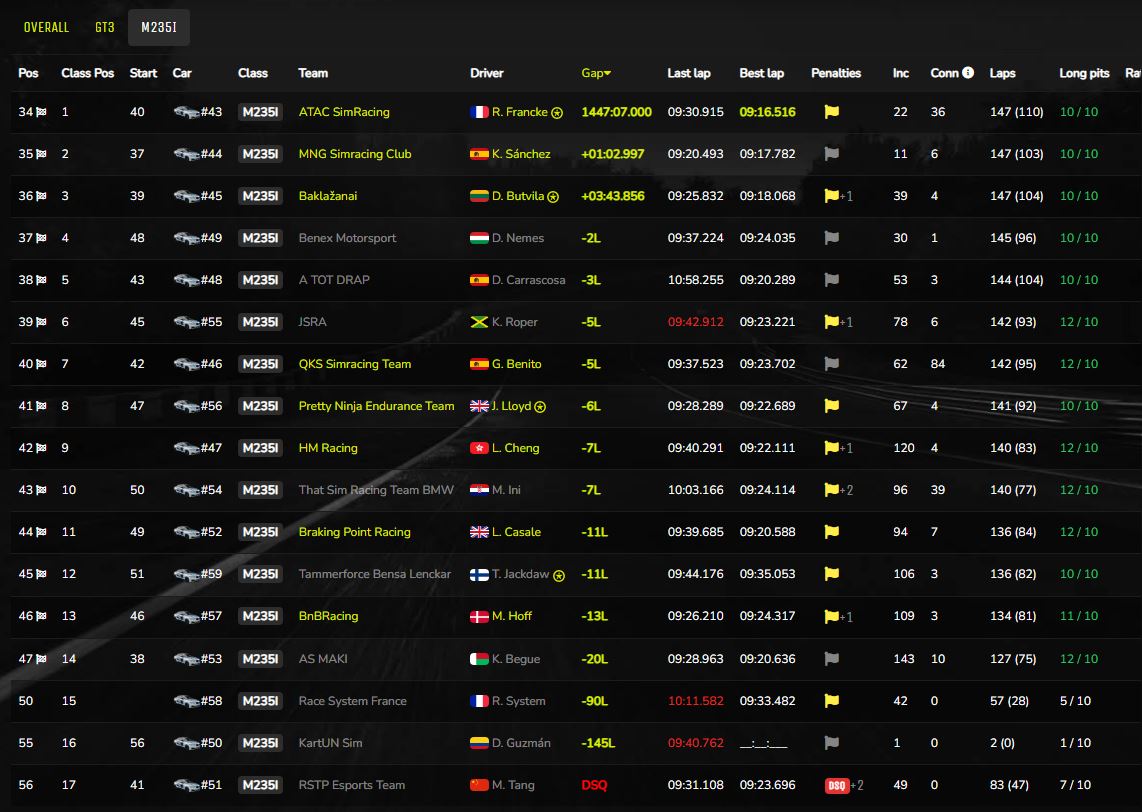The image size is (1142, 812).
Task: Click team name KartUN Sim
Action: tap(330, 743)
